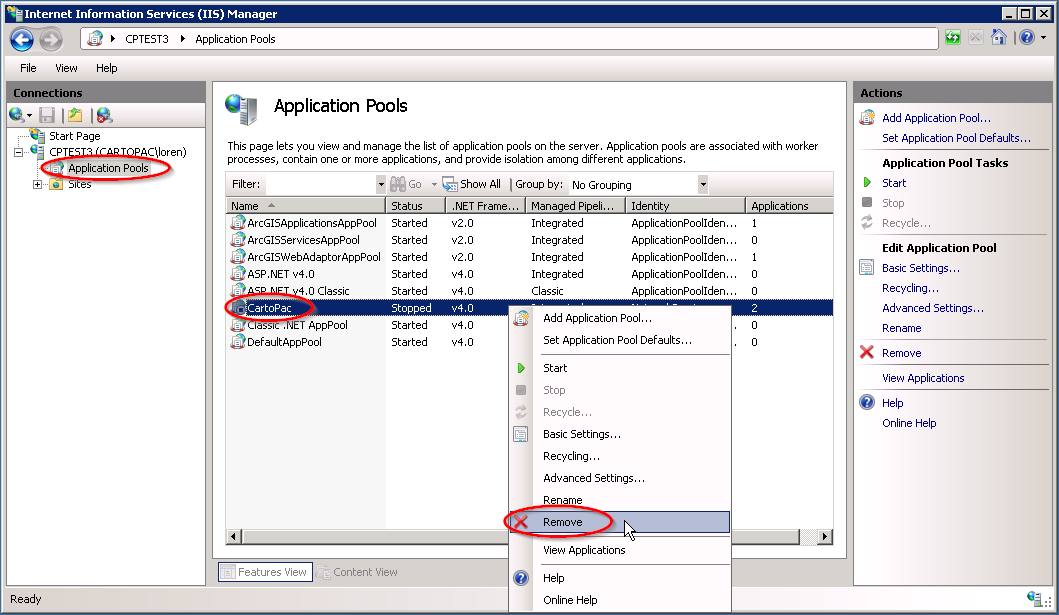The height and width of the screenshot is (615, 1059).
Task: Click the ASP.NET v4.0 row icon
Action: [x=238, y=273]
